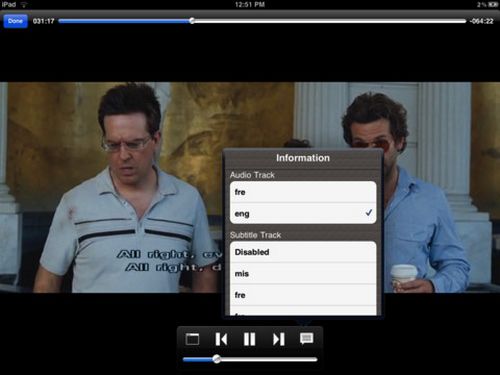This screenshot has width=500, height=375.
Task: Pause the video playback
Action: (250, 339)
